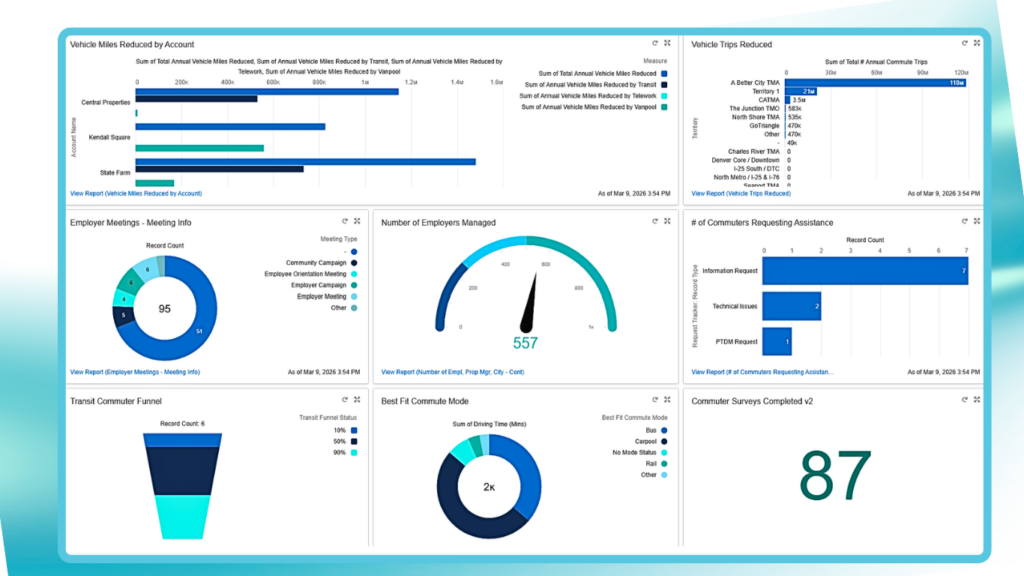Click the Information Request bar showing 7
The image size is (1024, 576).
pyautogui.click(x=864, y=270)
